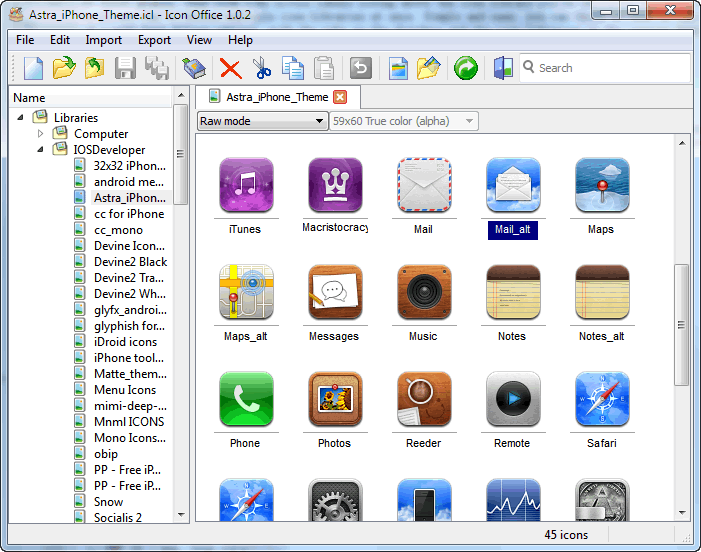701x552 pixels.
Task: Click the folder with pencil toolbar icon
Action: (428, 68)
